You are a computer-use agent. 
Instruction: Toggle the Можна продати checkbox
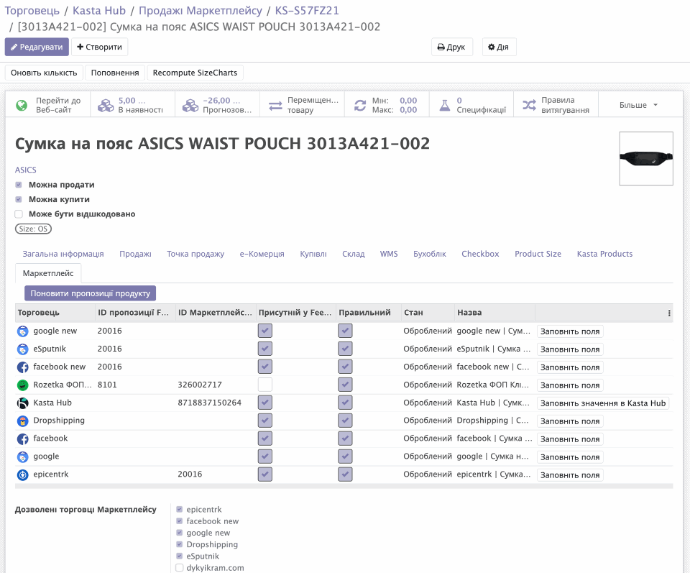(18, 185)
